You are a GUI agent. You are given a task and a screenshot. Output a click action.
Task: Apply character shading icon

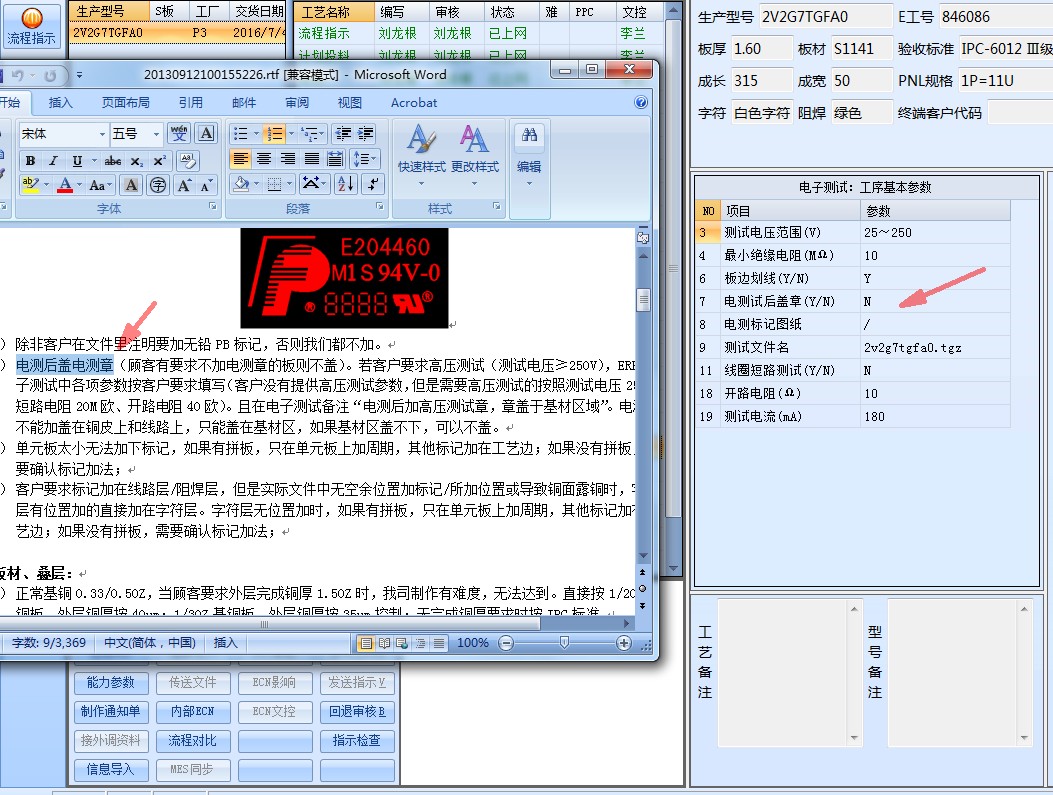point(132,185)
